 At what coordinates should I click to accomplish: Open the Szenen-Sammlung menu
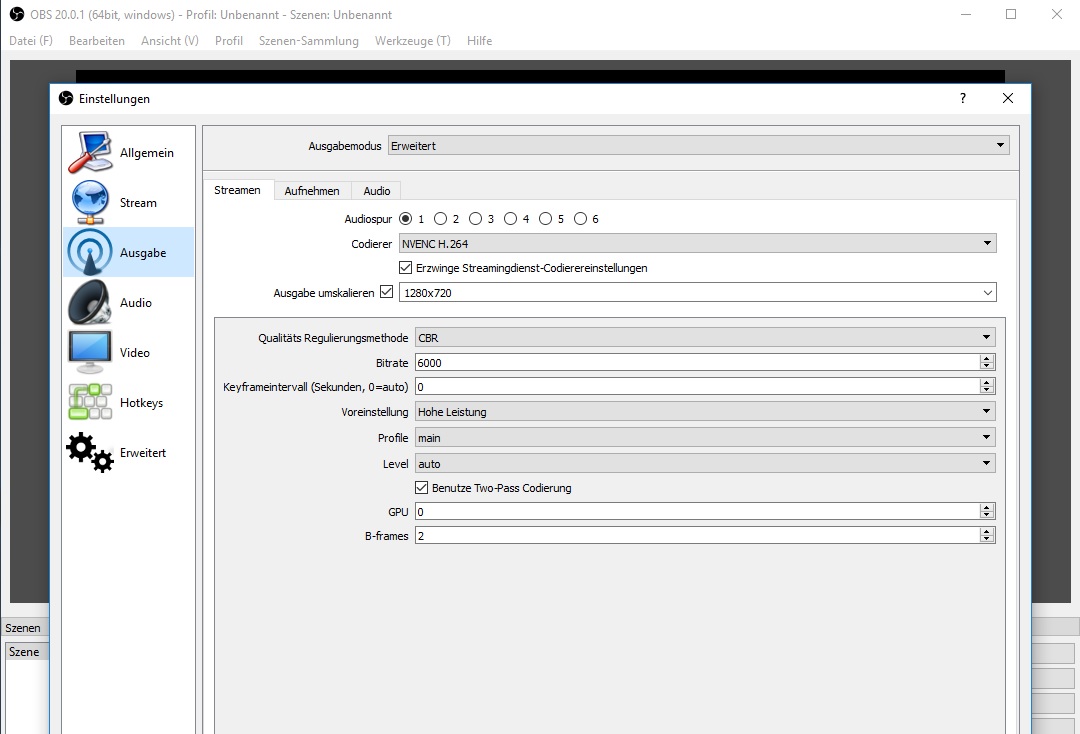(308, 41)
